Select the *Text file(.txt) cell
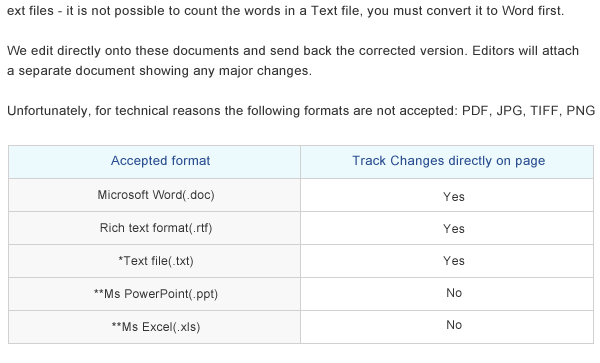Viewport: 600px width, 363px height. pyautogui.click(x=154, y=261)
